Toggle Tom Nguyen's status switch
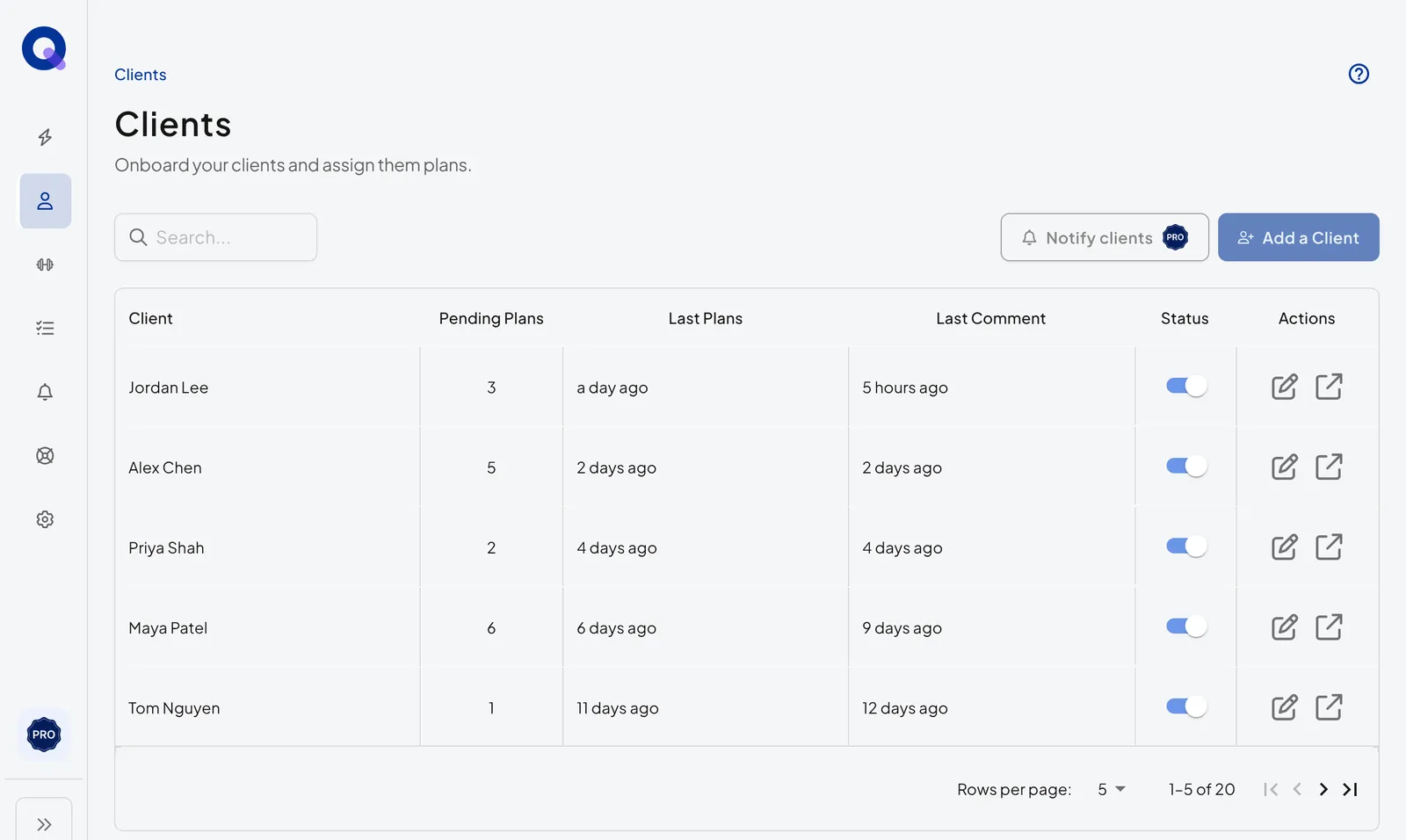This screenshot has width=1406, height=840. click(x=1186, y=706)
